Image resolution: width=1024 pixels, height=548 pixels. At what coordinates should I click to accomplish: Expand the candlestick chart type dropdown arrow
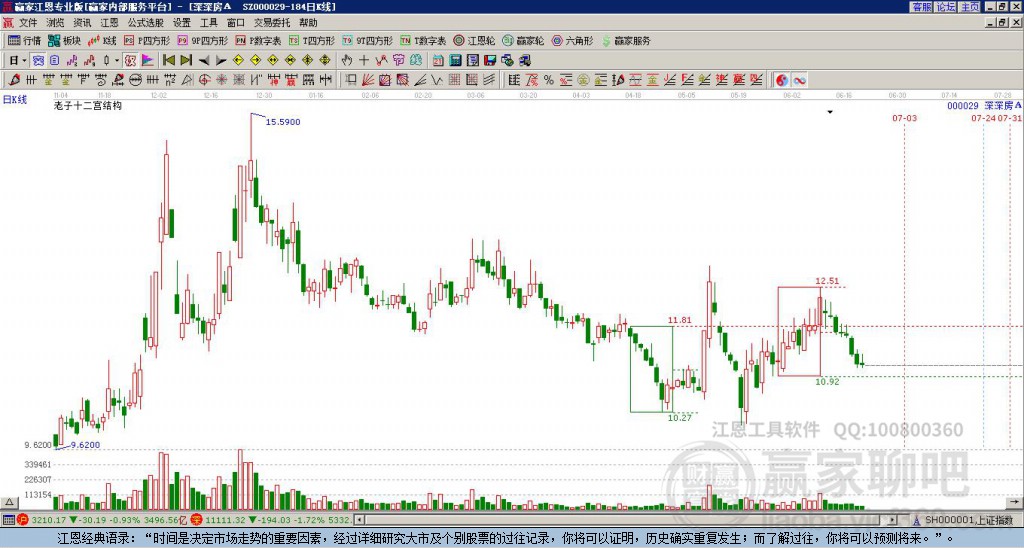point(117,61)
